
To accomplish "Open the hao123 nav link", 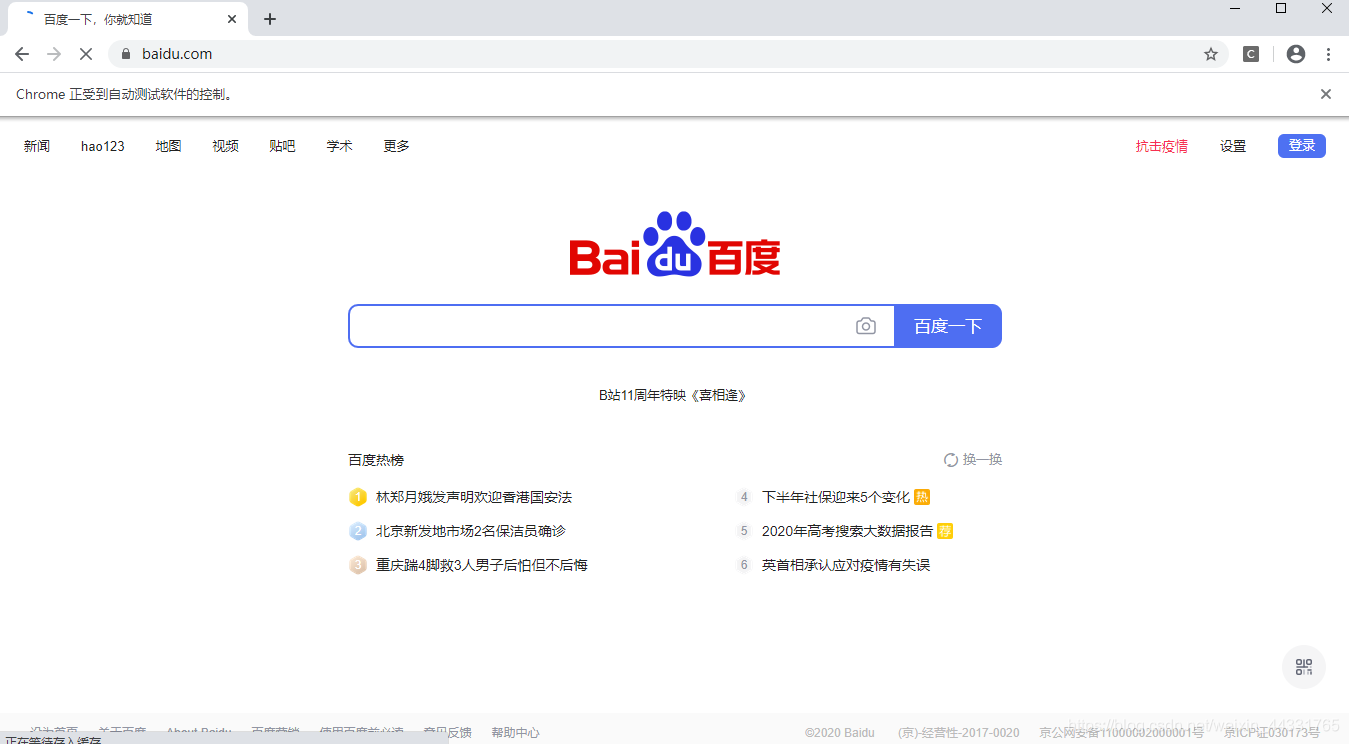I will 103,146.
